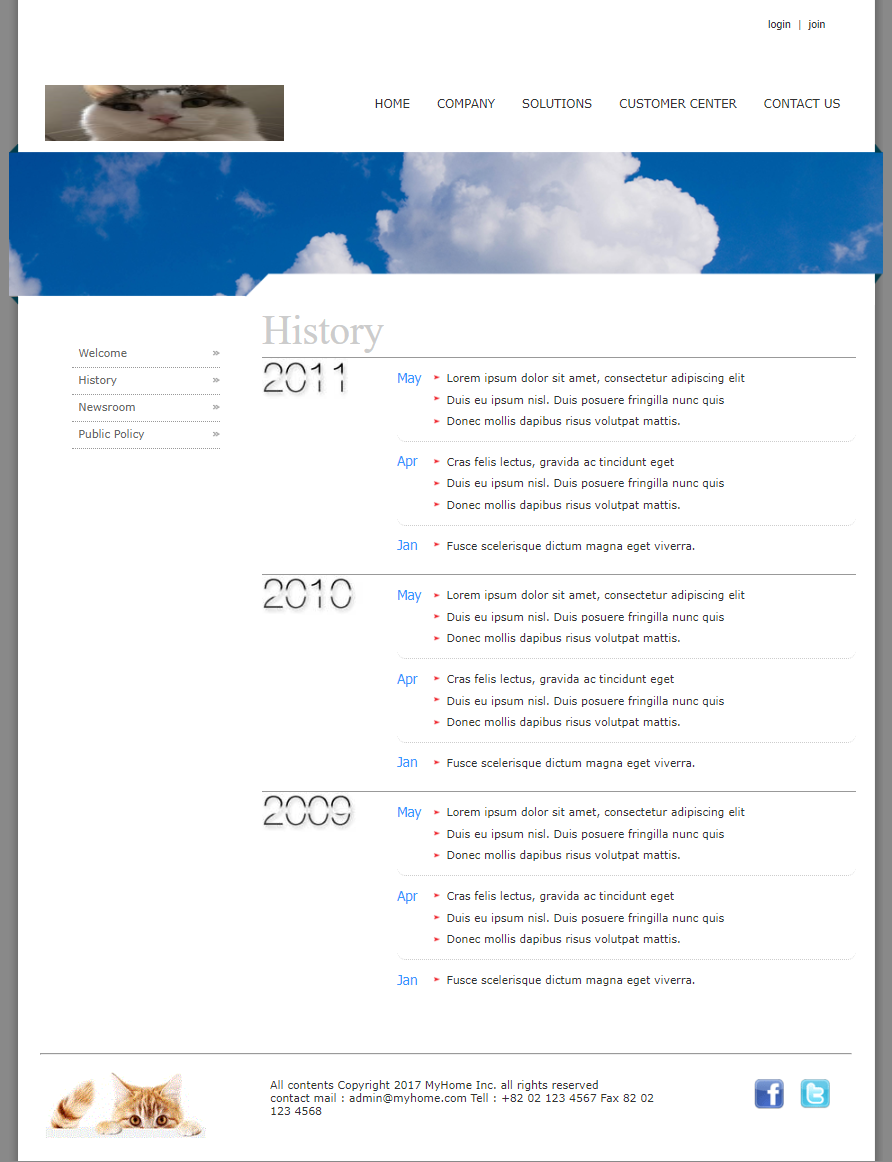Open the CONTACT US menu item
Screen dimensions: 892x1162
click(802, 104)
